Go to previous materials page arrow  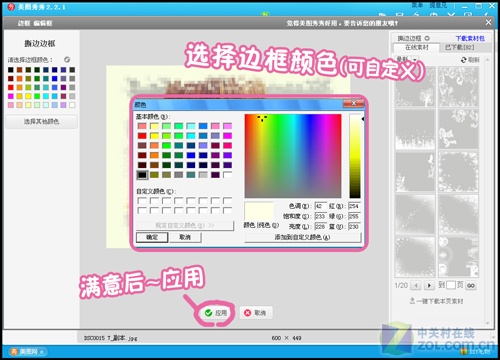click(x=416, y=285)
